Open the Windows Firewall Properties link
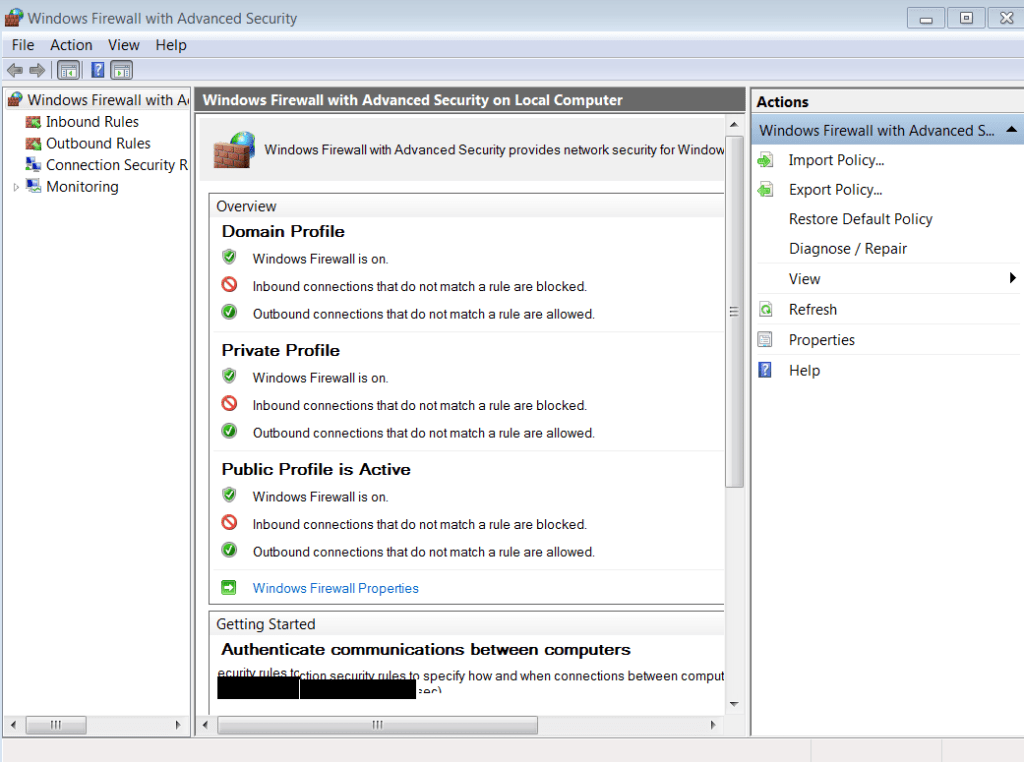Screen dimensions: 1024x762 click(335, 588)
